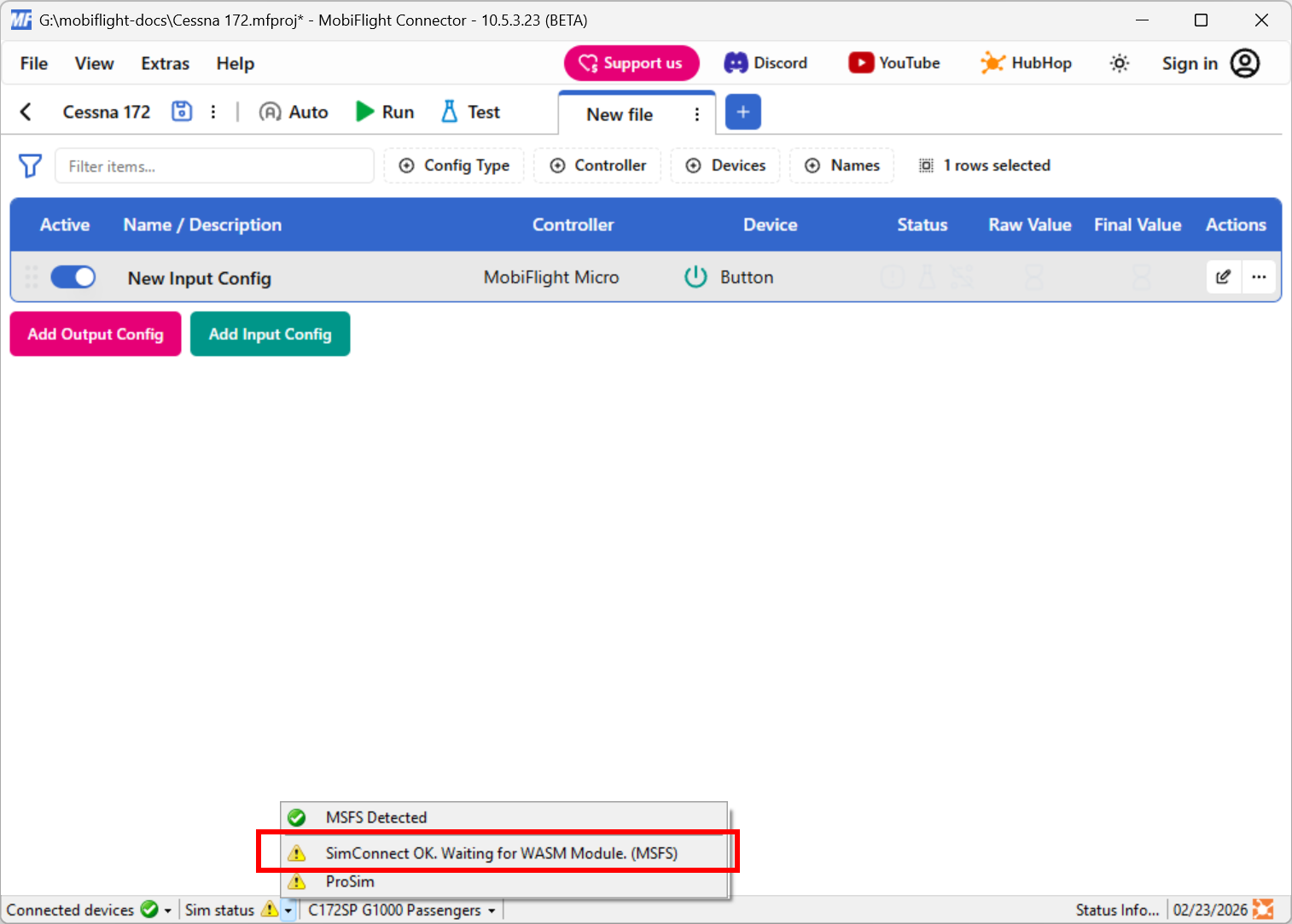
Task: Open the Config Type filter dropdown
Action: (454, 166)
